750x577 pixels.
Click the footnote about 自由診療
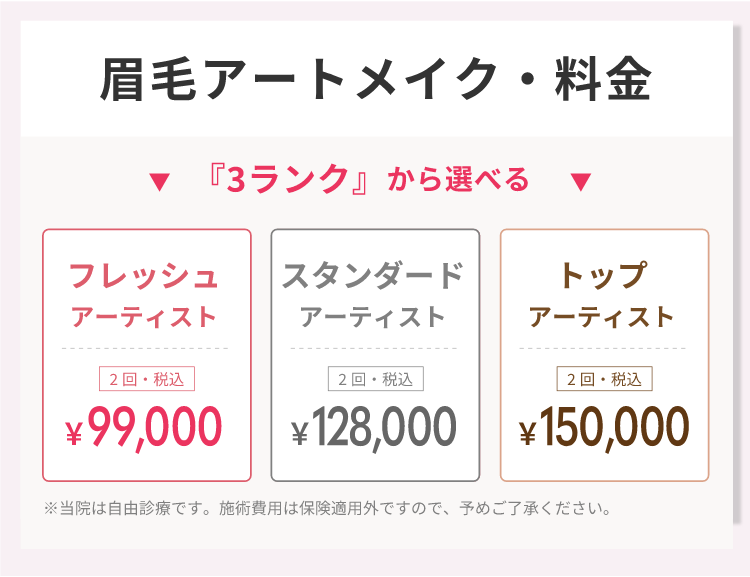click(327, 508)
